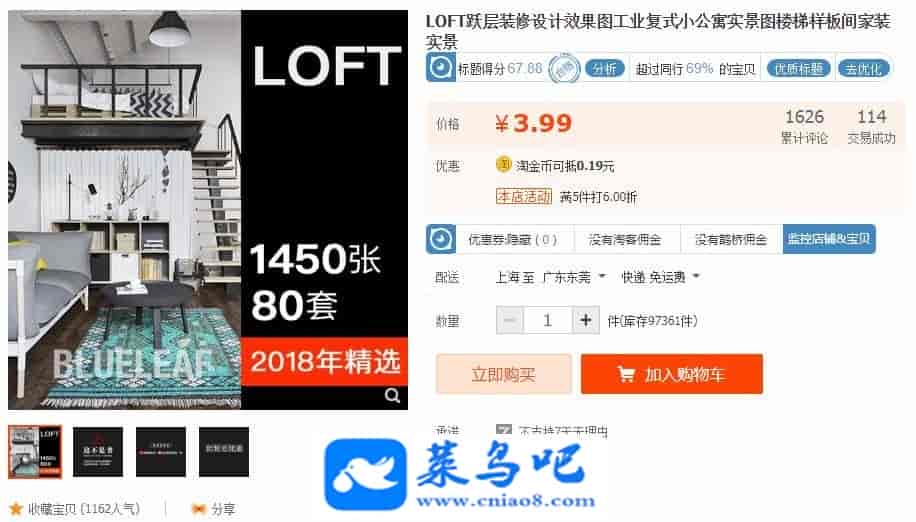Click the round stamp icon next to score
Viewport: 916px width, 522px height.
click(x=564, y=69)
